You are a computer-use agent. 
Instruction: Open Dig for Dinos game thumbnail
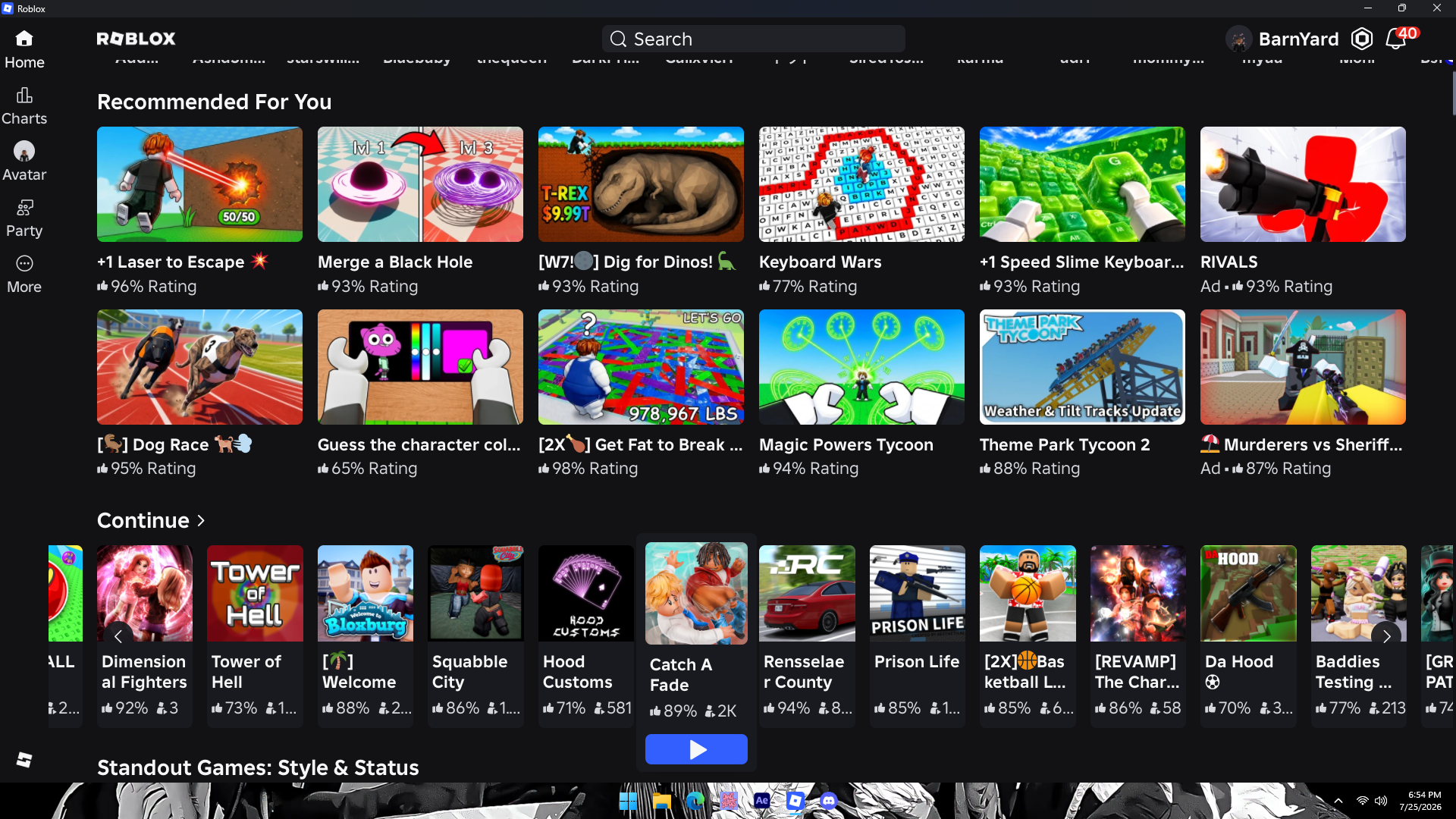point(641,184)
